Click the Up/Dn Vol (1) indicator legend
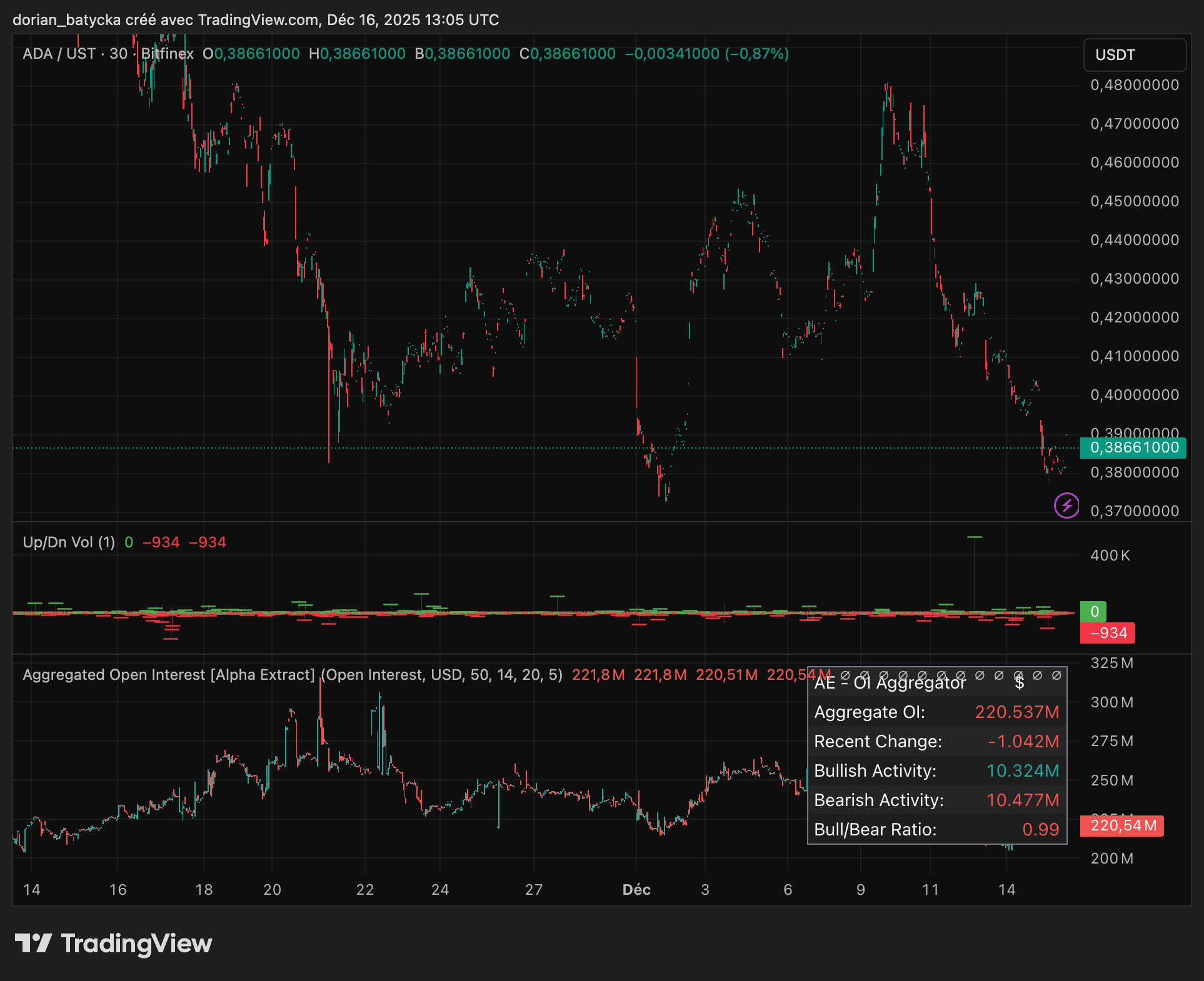Image resolution: width=1204 pixels, height=981 pixels. [69, 542]
